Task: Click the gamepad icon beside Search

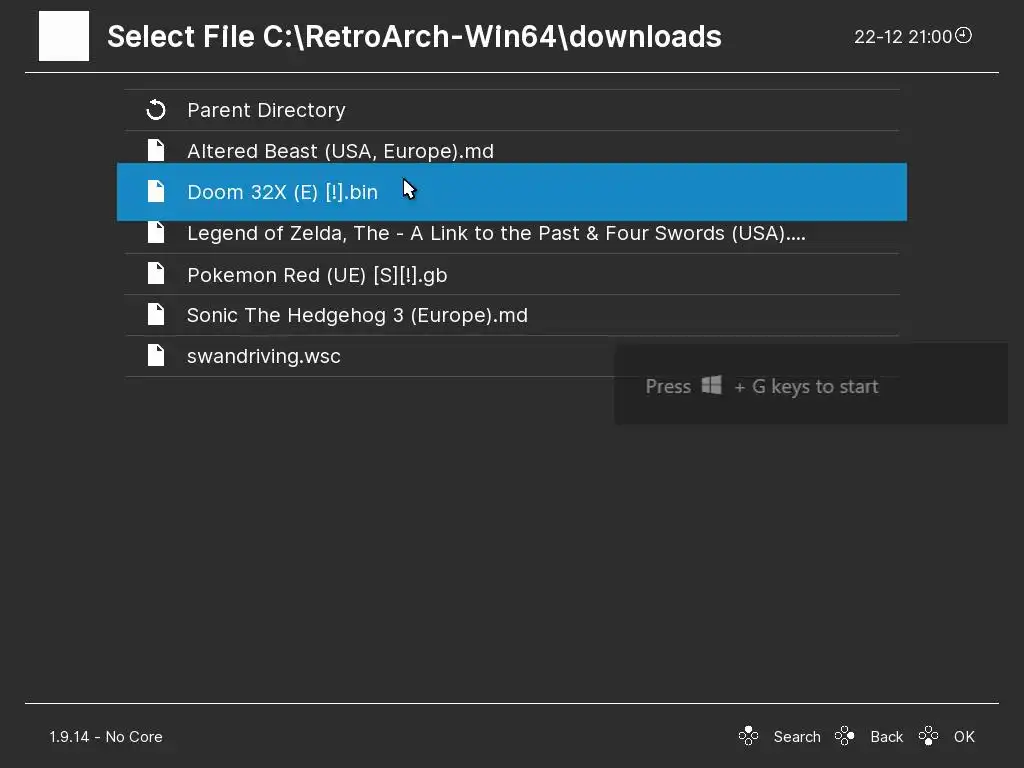Action: click(x=748, y=737)
